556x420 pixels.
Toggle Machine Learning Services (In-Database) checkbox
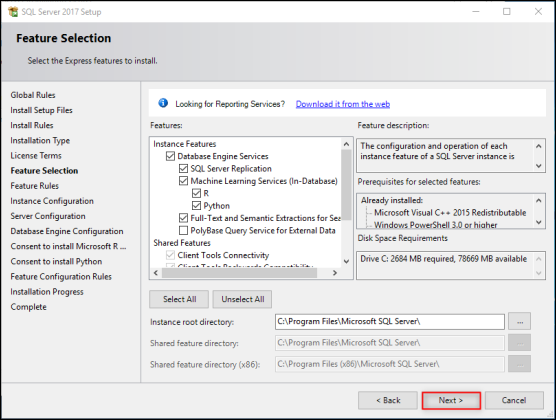183,181
